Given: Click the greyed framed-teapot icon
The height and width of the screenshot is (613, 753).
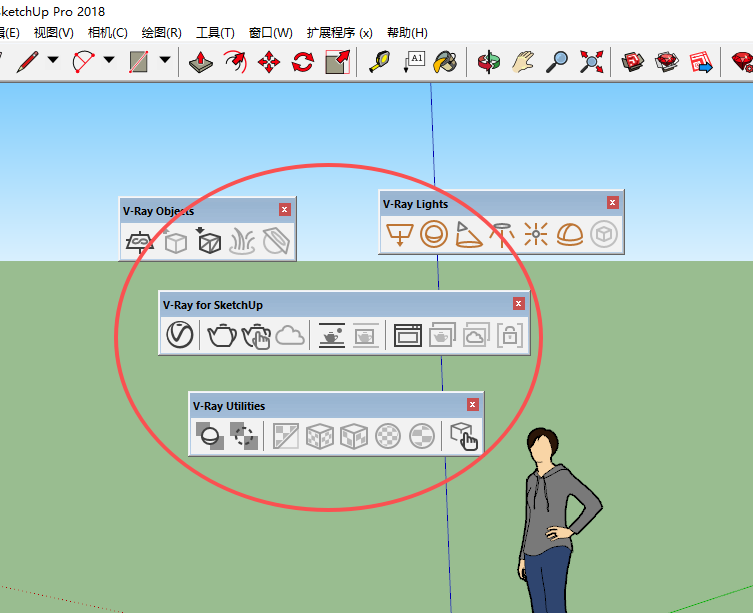Looking at the screenshot, I should tap(365, 335).
